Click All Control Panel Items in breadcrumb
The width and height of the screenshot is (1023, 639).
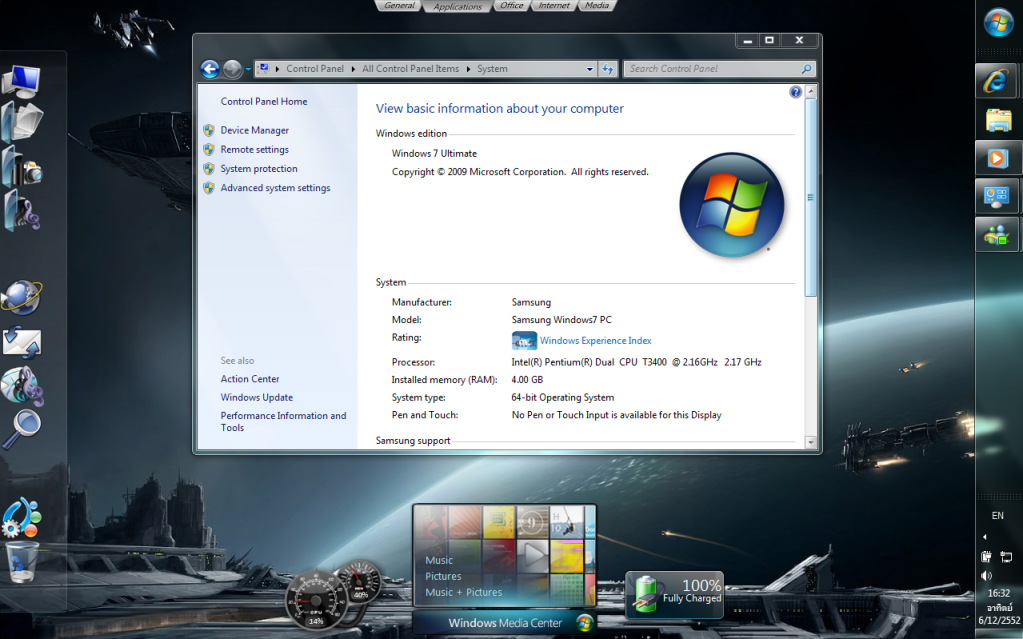point(410,69)
